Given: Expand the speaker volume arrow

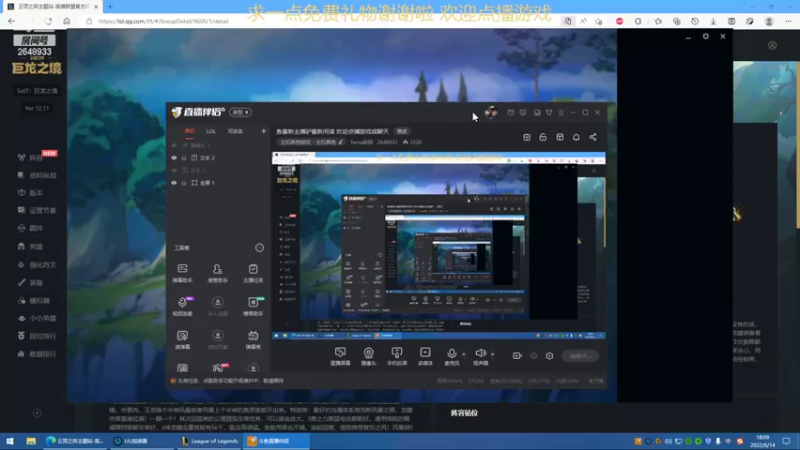Looking at the screenshot, I should tap(492, 354).
